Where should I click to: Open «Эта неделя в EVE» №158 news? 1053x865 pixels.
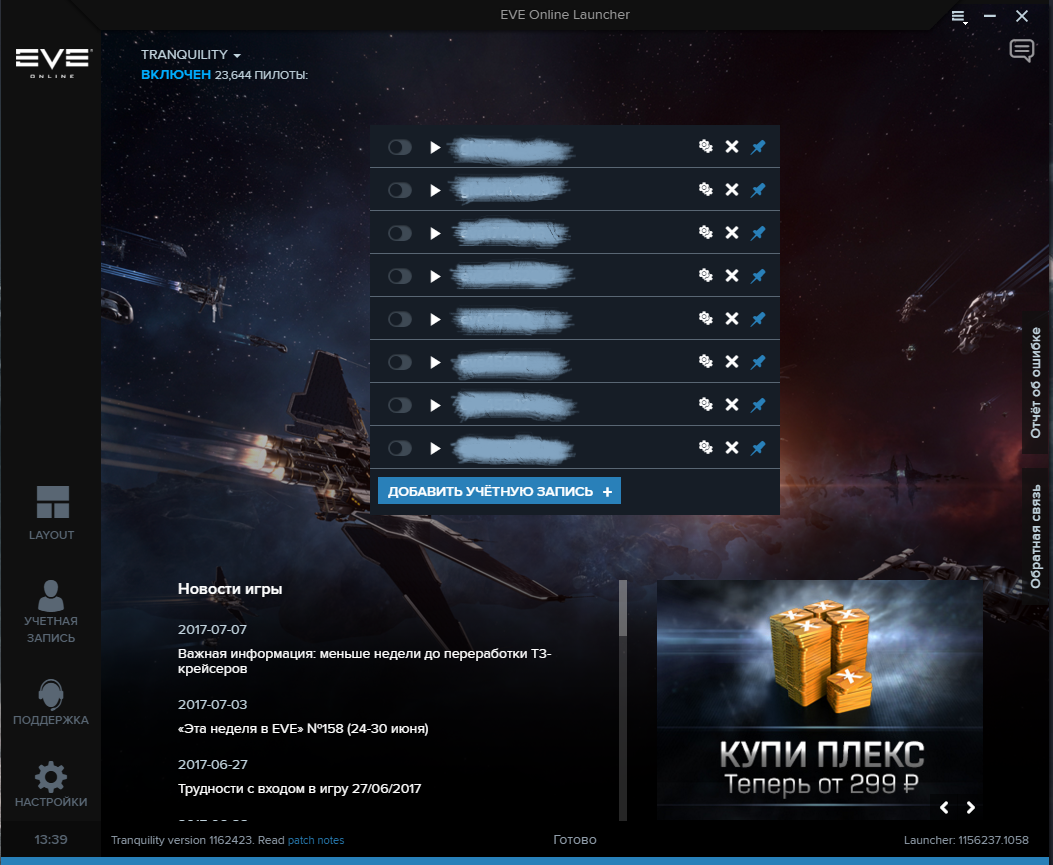pos(303,729)
